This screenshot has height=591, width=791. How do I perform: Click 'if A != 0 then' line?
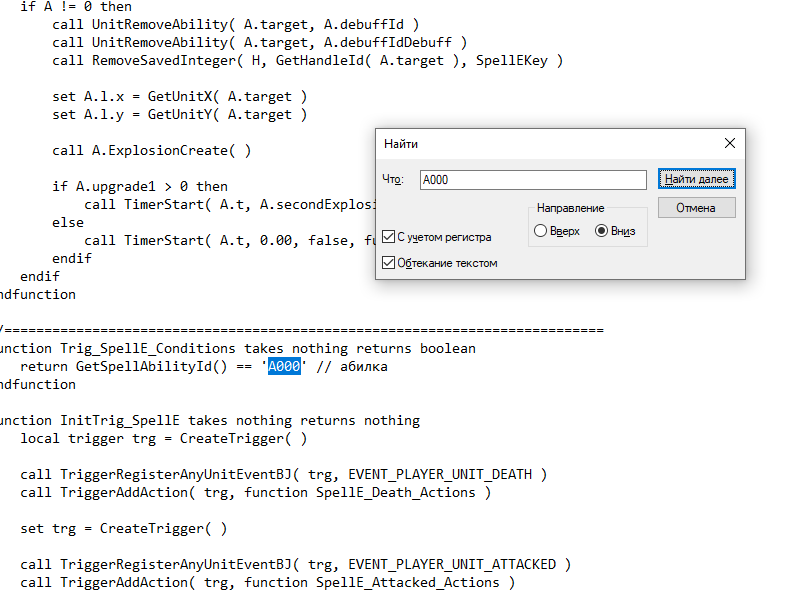coord(76,7)
